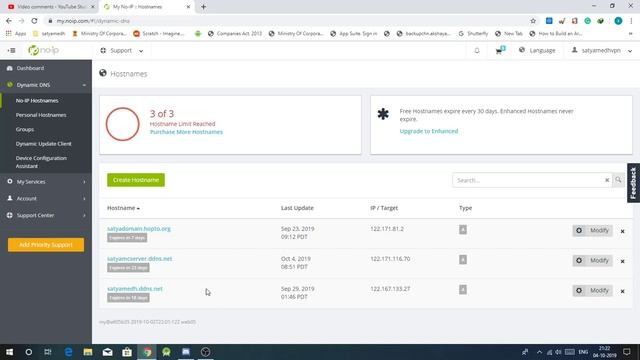Screen dimensions: 640x360
Task: Open the notifications bell
Action: pyautogui.click(x=477, y=51)
